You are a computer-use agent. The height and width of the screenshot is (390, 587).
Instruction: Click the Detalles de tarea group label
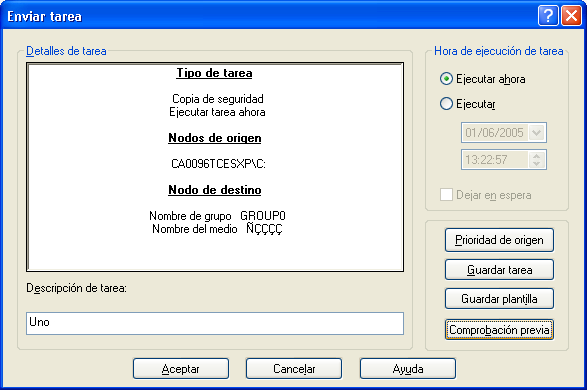[66, 51]
